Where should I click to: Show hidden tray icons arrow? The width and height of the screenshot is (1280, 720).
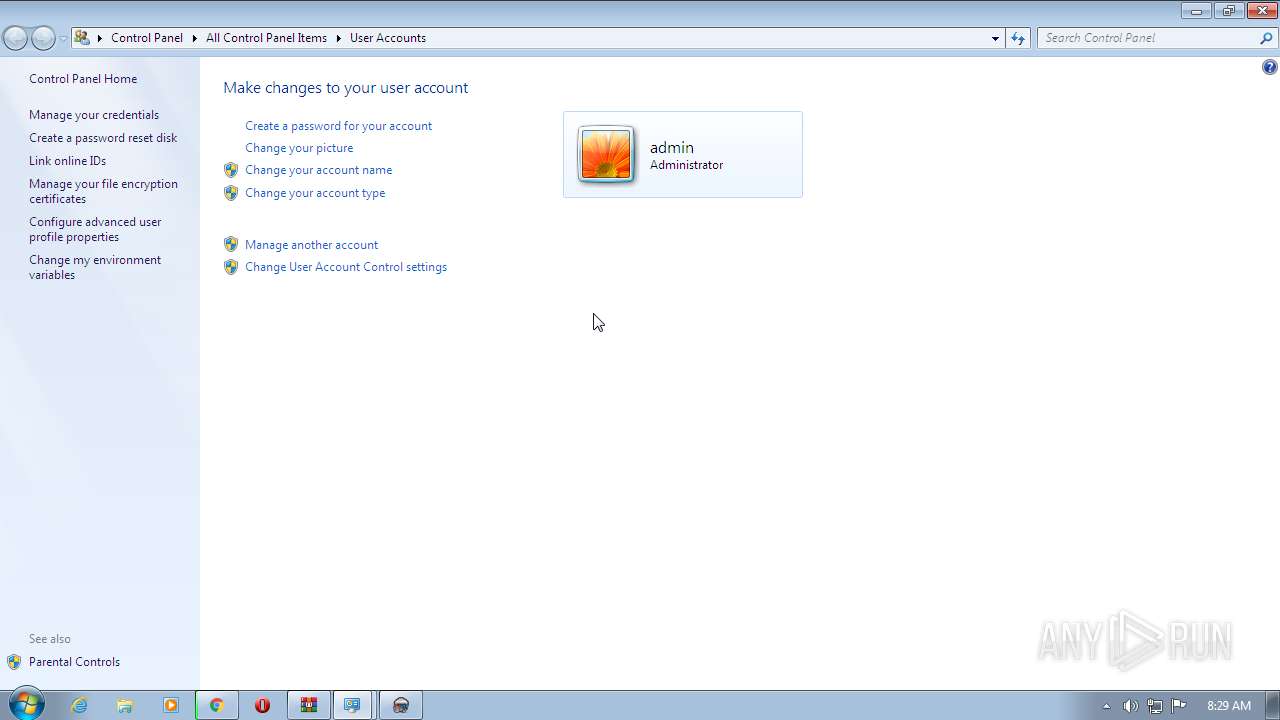point(1106,706)
